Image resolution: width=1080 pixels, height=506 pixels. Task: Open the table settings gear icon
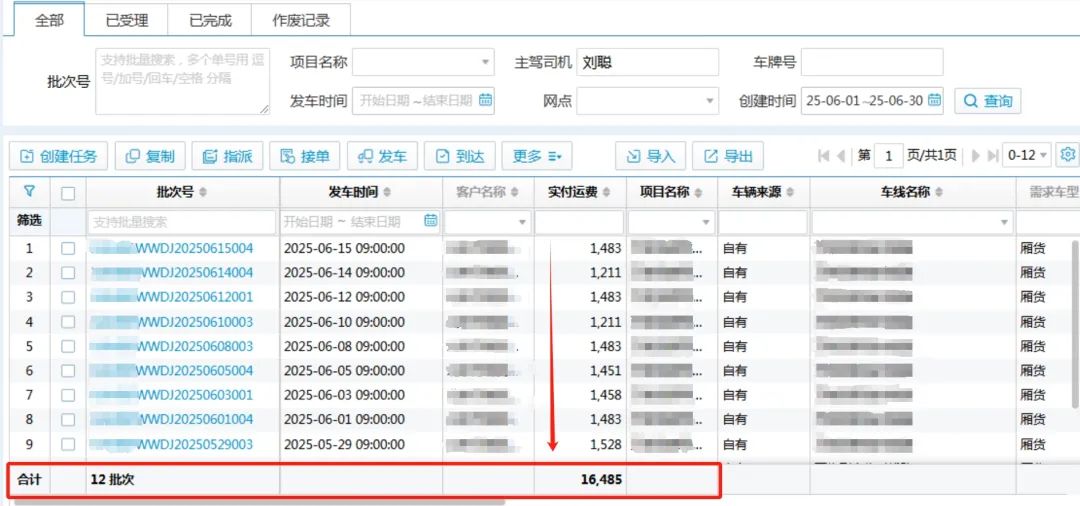tap(1068, 155)
